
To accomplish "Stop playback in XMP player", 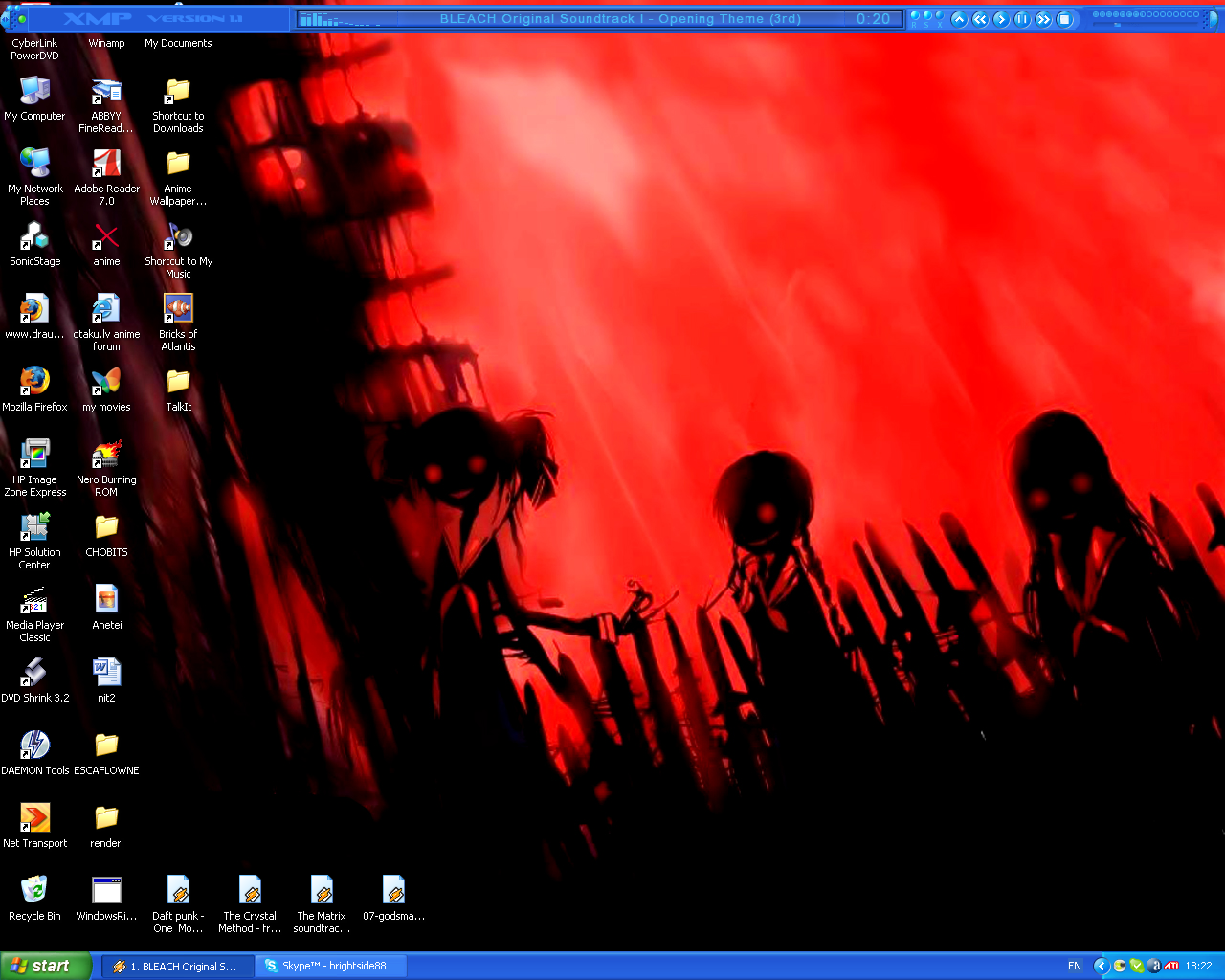I will click(x=1064, y=19).
